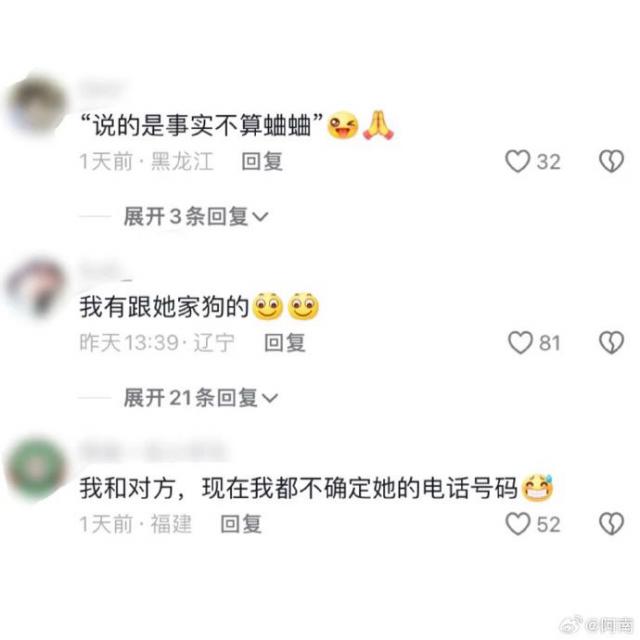Expand 展开3条回复 replies
The height and width of the screenshot is (640, 640).
click(x=196, y=216)
